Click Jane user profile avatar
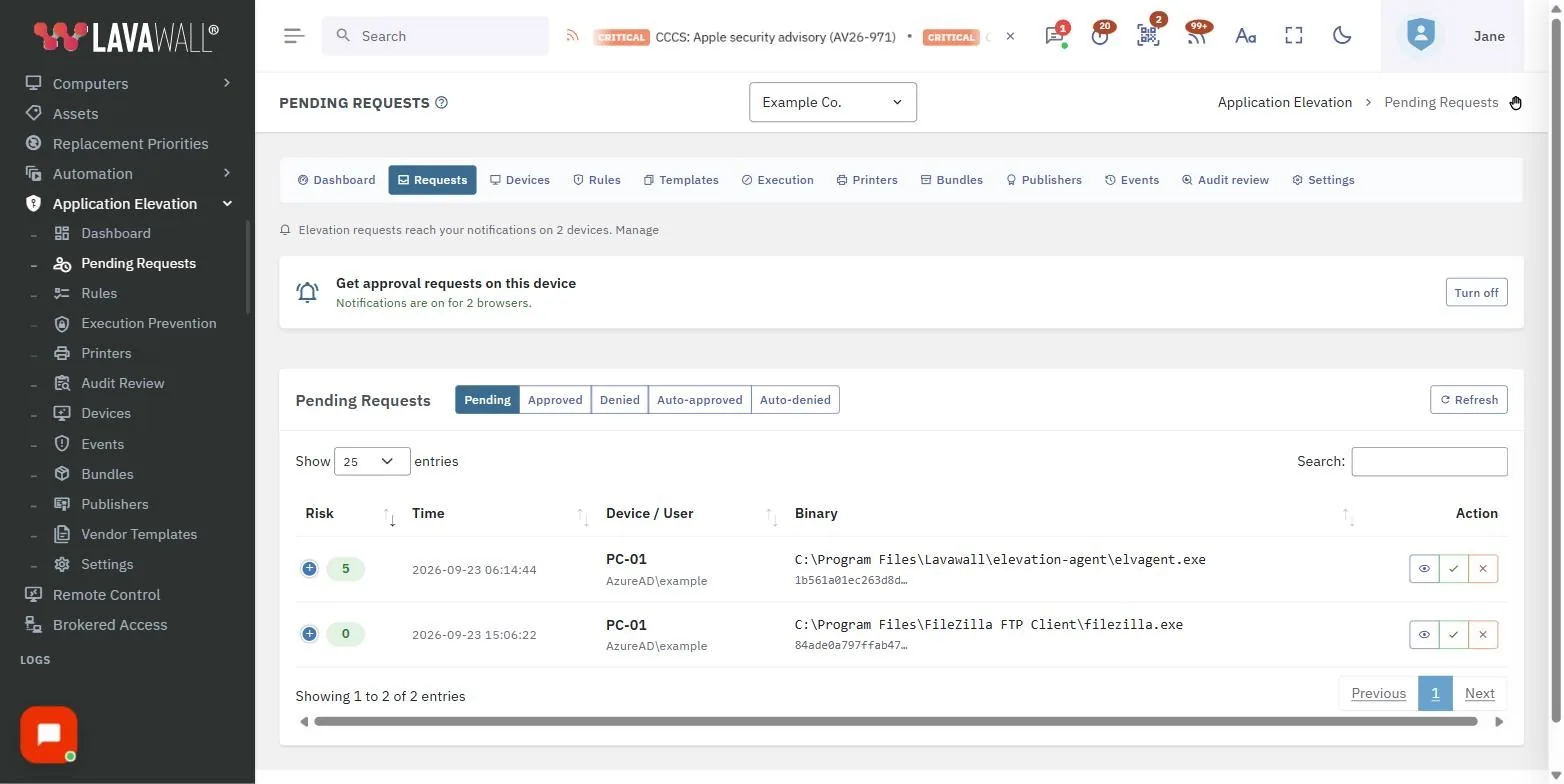The width and height of the screenshot is (1564, 784). tap(1420, 36)
